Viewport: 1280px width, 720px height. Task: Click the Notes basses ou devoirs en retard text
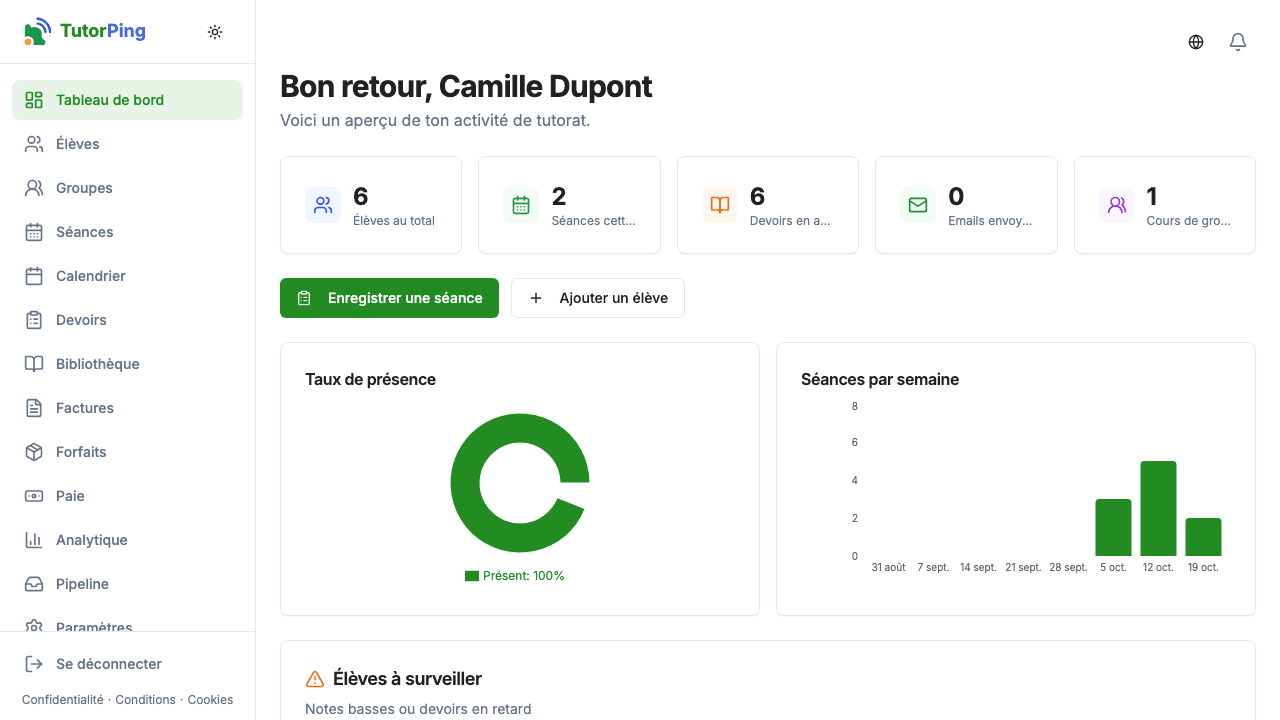(x=418, y=709)
